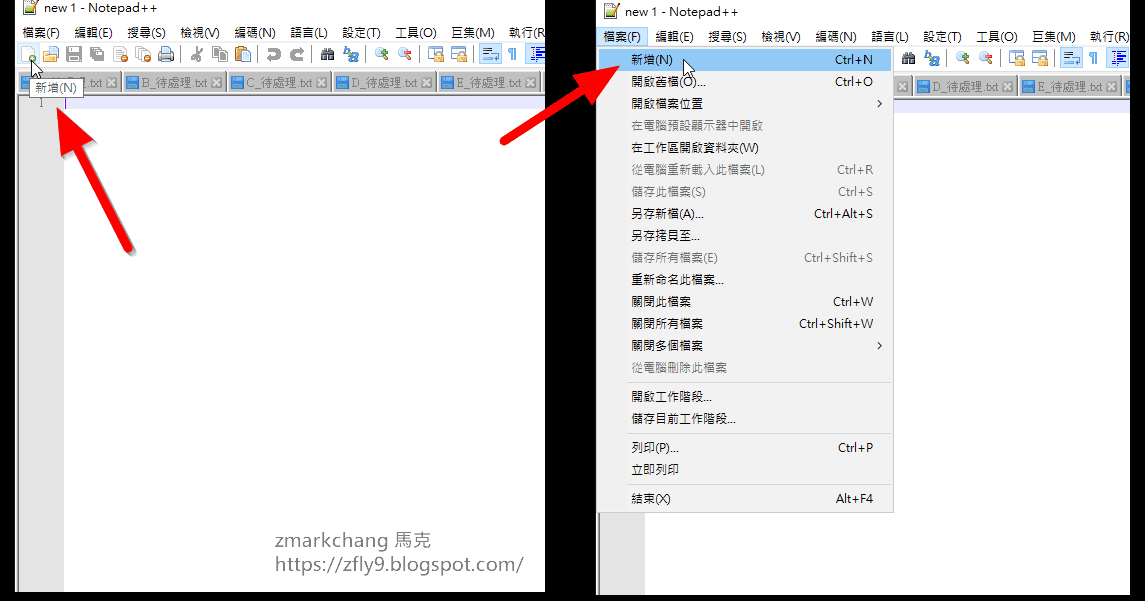Toggle indent guide icon in right window
The image size is (1145, 601).
1118,58
